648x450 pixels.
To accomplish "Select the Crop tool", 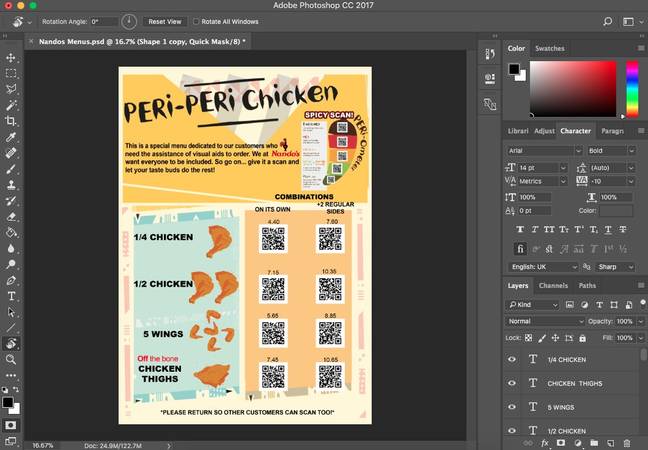I will pos(11,121).
